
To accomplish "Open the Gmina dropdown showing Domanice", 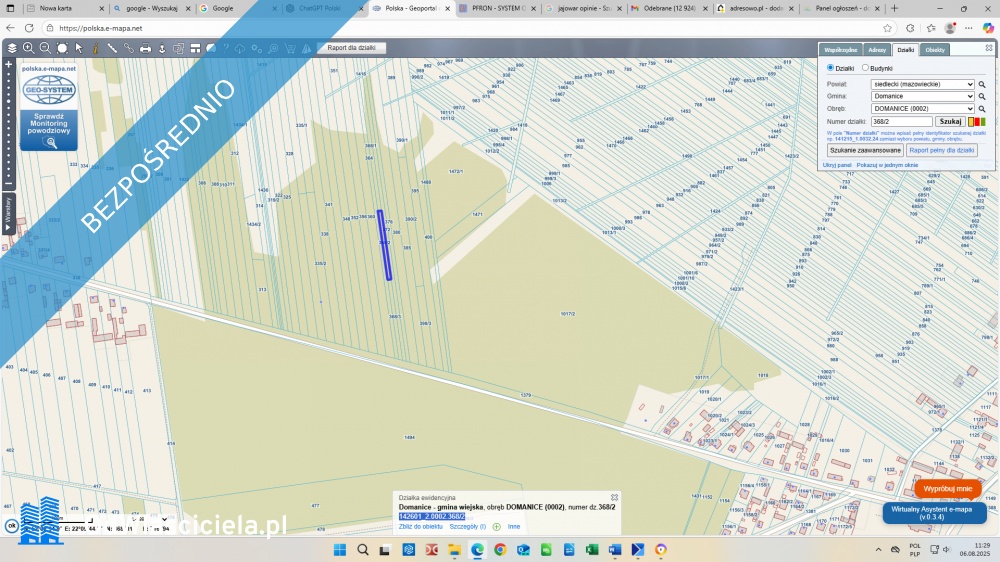I will click(922, 97).
